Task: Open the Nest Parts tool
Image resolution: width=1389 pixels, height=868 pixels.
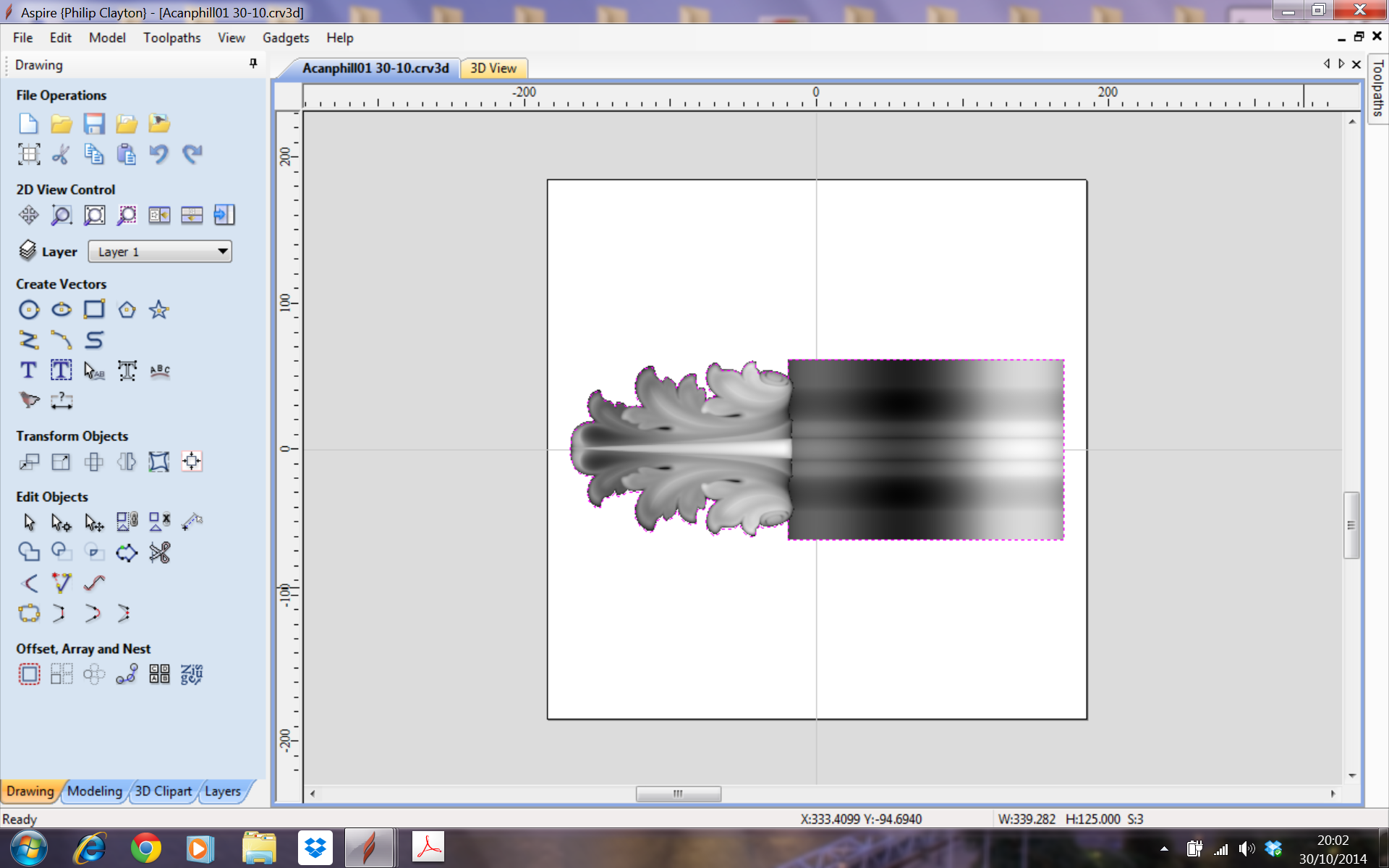Action: 192,674
